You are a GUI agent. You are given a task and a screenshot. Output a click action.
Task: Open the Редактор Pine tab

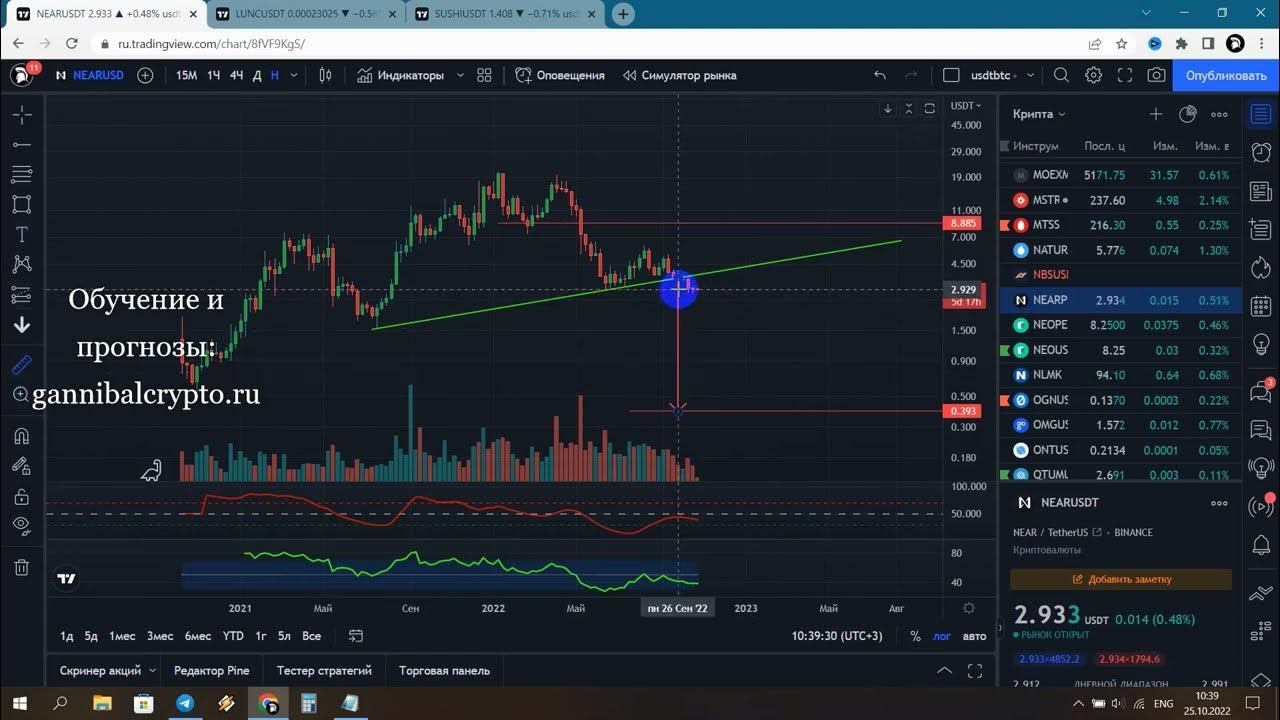[x=211, y=670]
